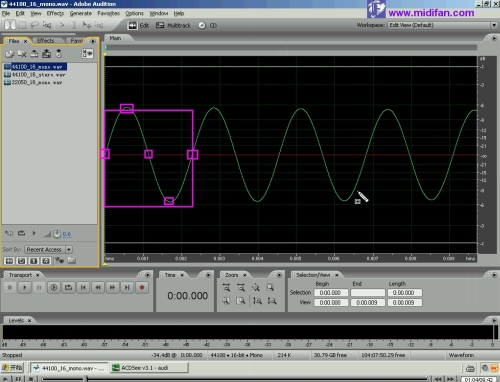Screen dimensions: 500x382
Task: Click the Go to Beginning transport button
Action: pos(83,287)
